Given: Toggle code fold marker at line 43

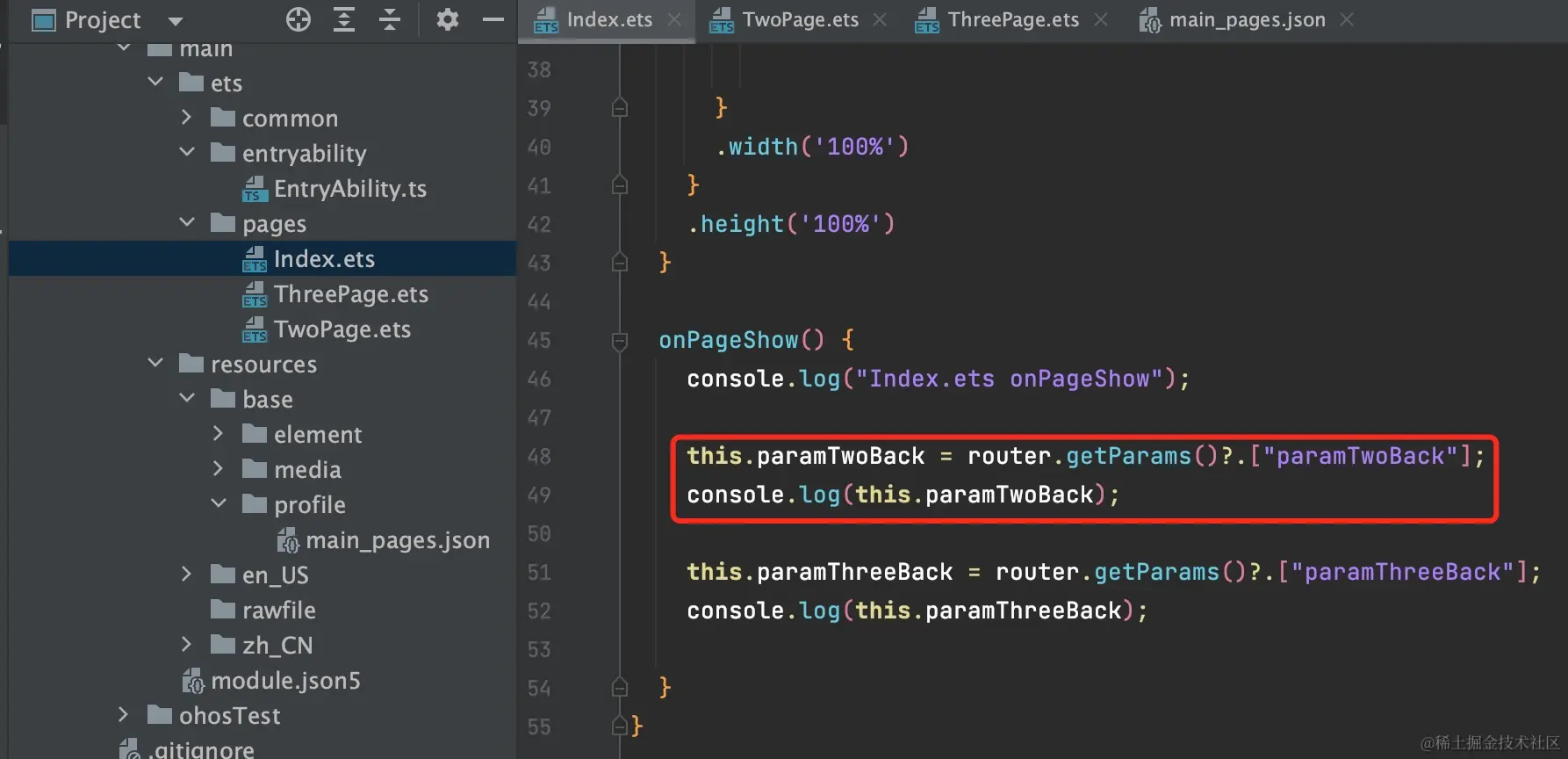Looking at the screenshot, I should [620, 262].
